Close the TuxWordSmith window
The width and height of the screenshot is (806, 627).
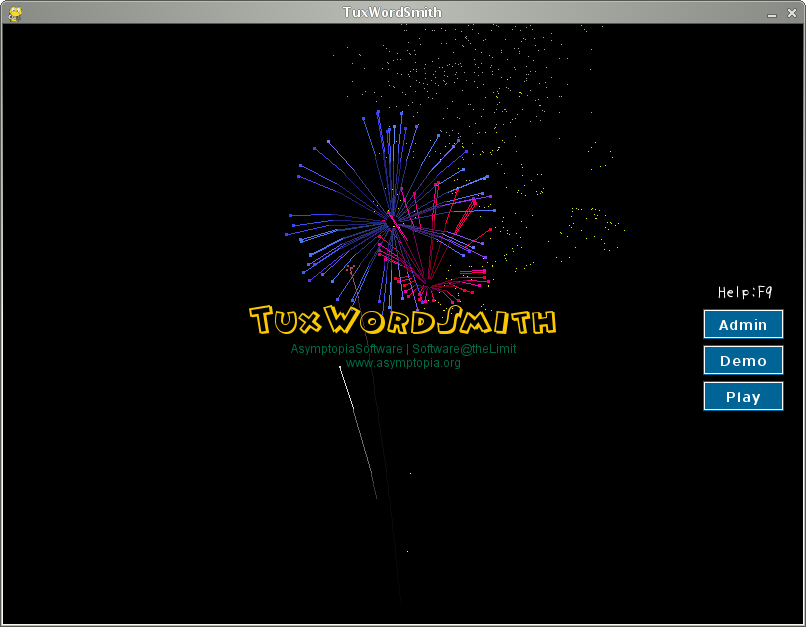point(791,12)
